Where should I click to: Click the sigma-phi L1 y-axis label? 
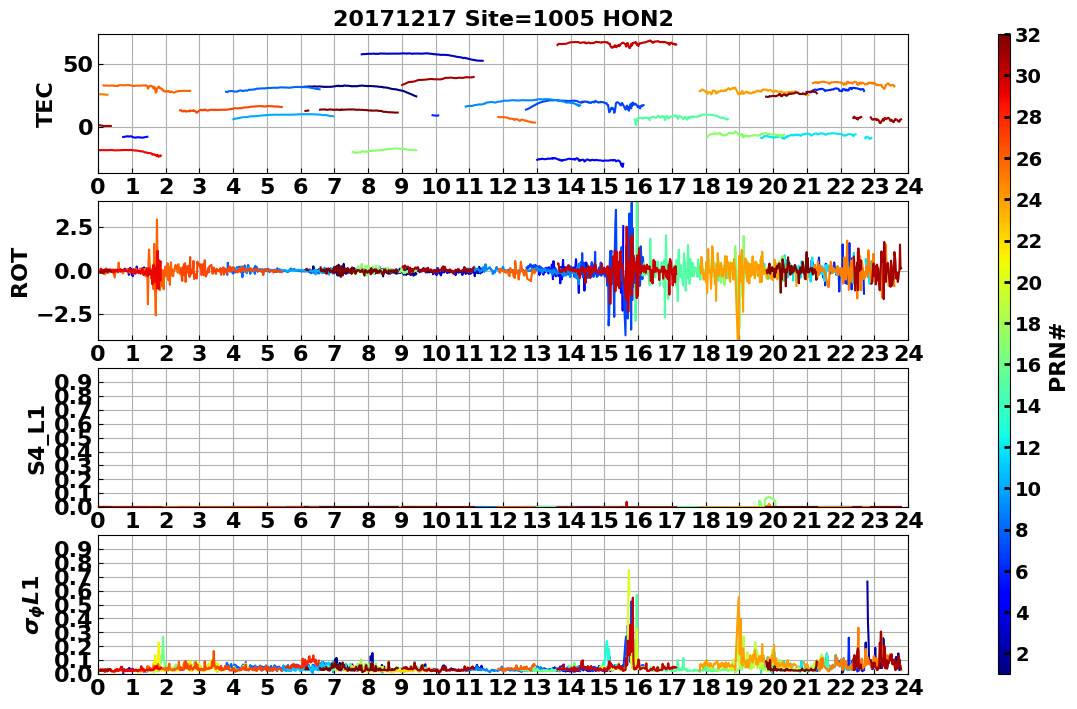(32, 605)
